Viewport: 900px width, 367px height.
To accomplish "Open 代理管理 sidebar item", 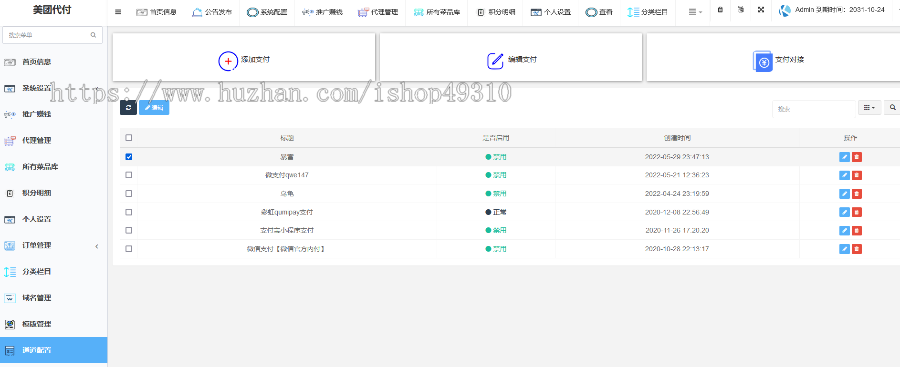I will [53, 141].
